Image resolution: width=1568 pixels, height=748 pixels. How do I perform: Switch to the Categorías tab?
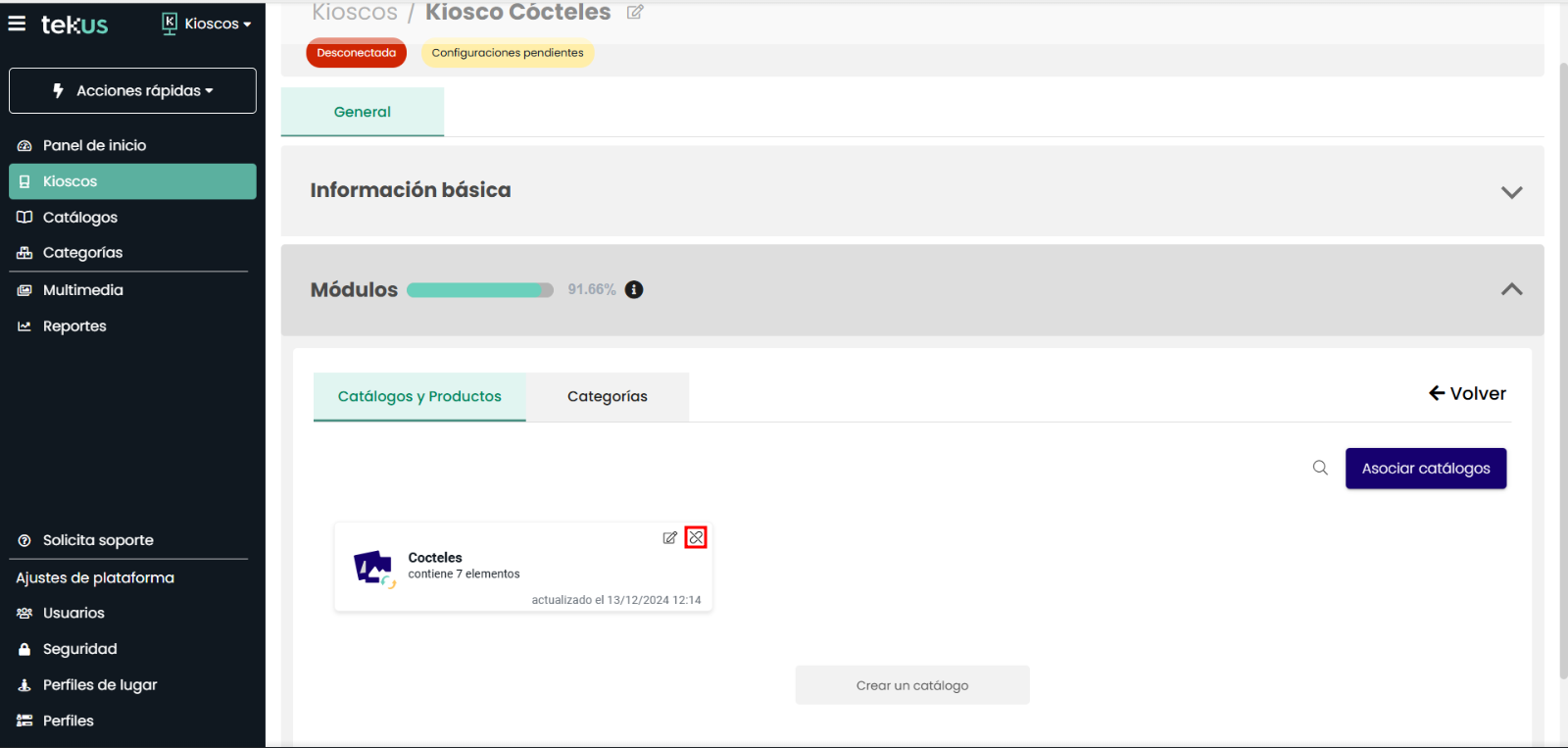[607, 396]
